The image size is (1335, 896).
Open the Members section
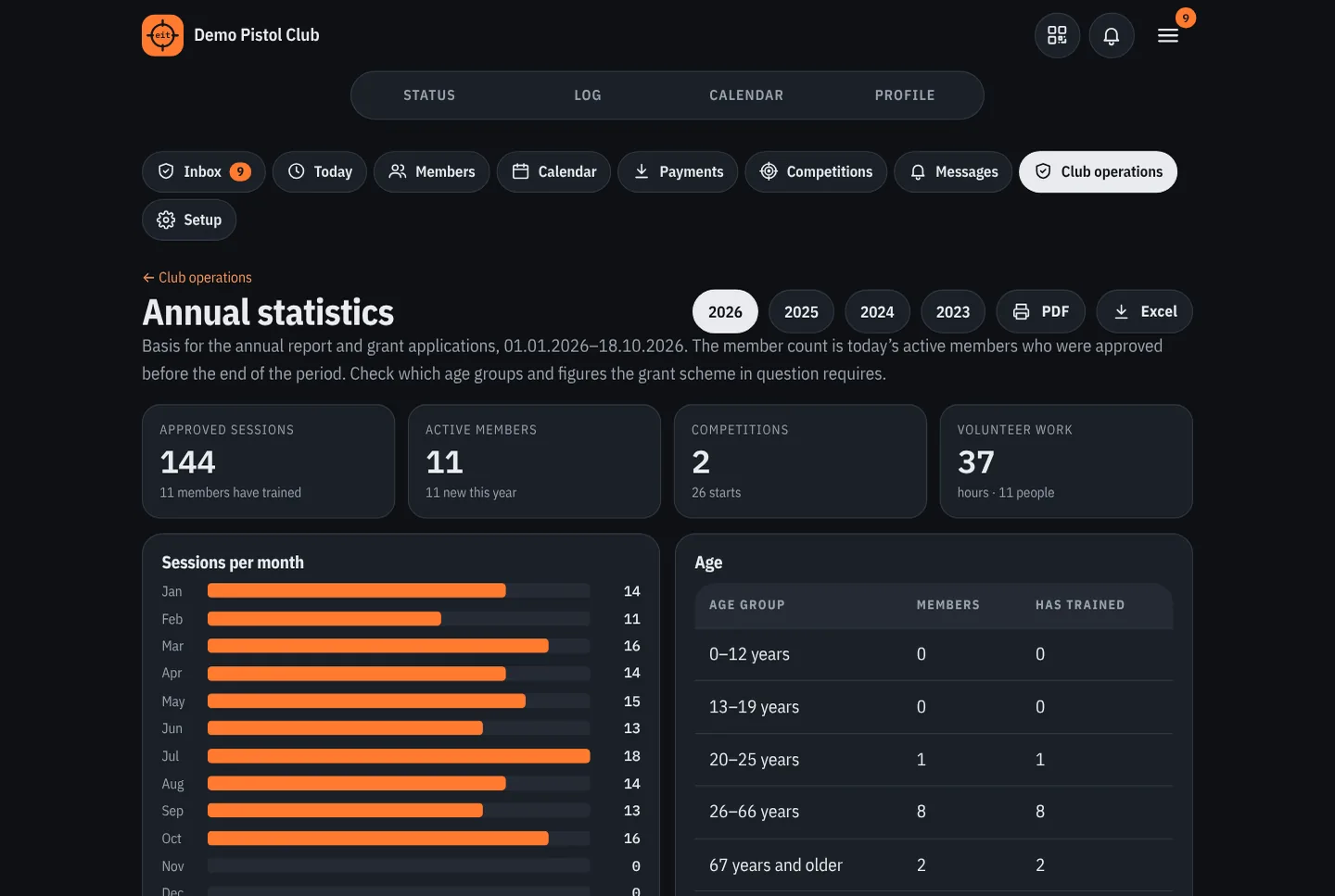(x=432, y=171)
